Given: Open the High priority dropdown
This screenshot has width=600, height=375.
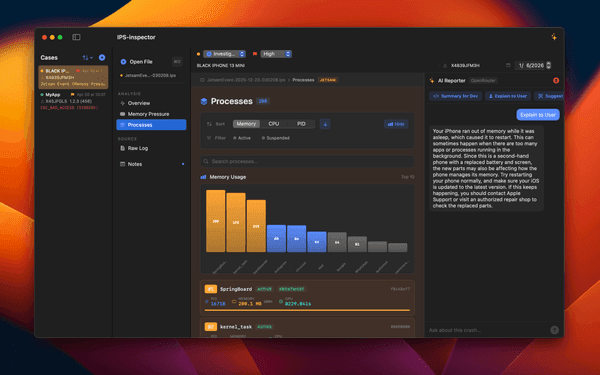Looking at the screenshot, I should pos(276,54).
